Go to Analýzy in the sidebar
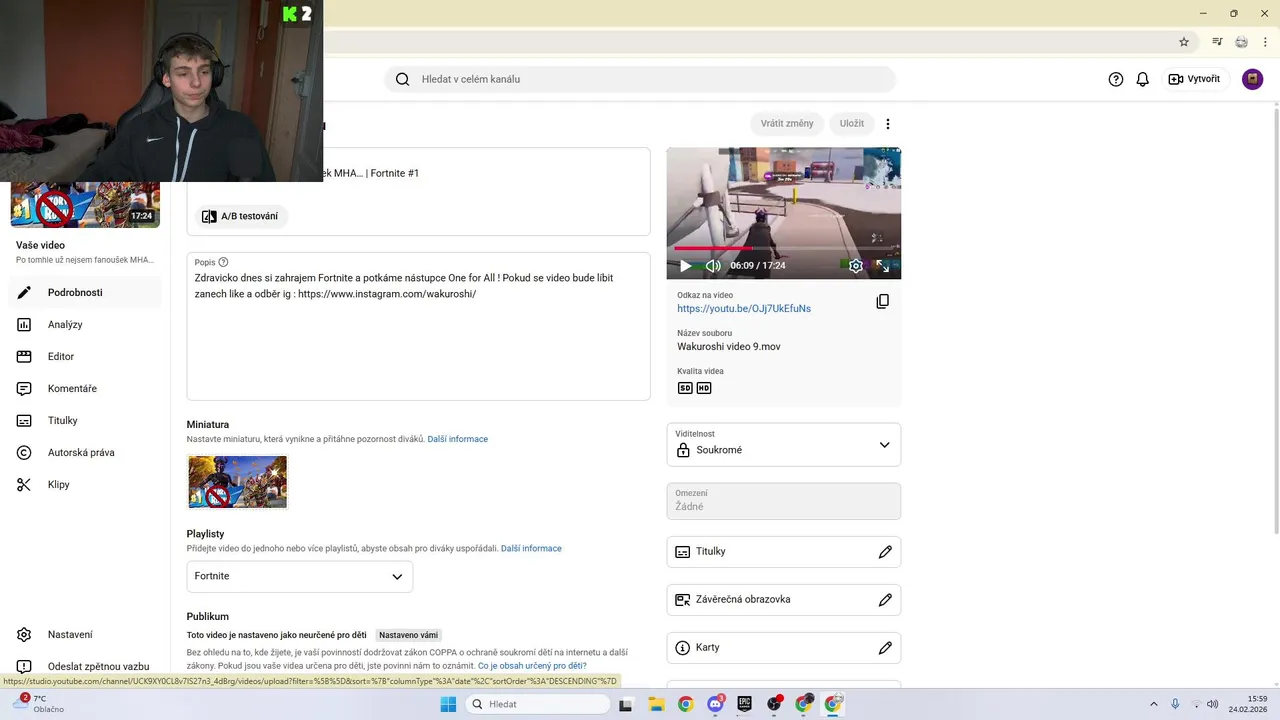This screenshot has width=1280, height=720. click(85, 324)
